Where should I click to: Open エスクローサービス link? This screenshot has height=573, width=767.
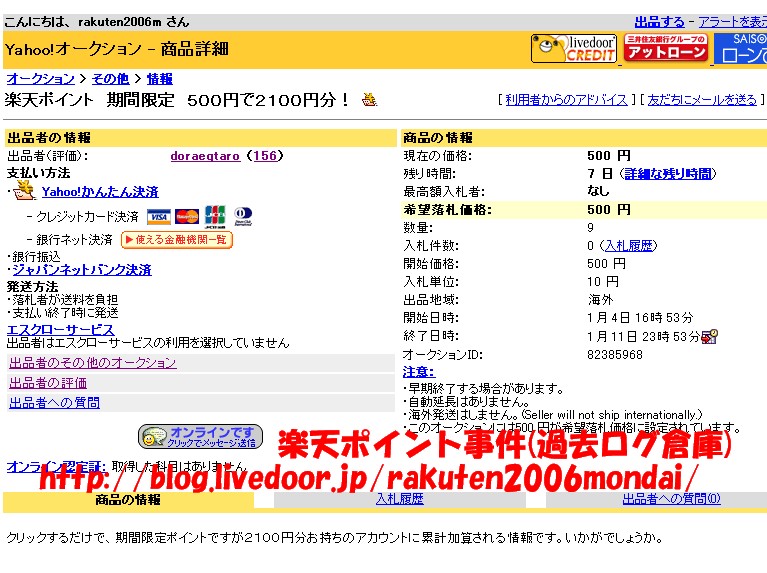coord(61,329)
